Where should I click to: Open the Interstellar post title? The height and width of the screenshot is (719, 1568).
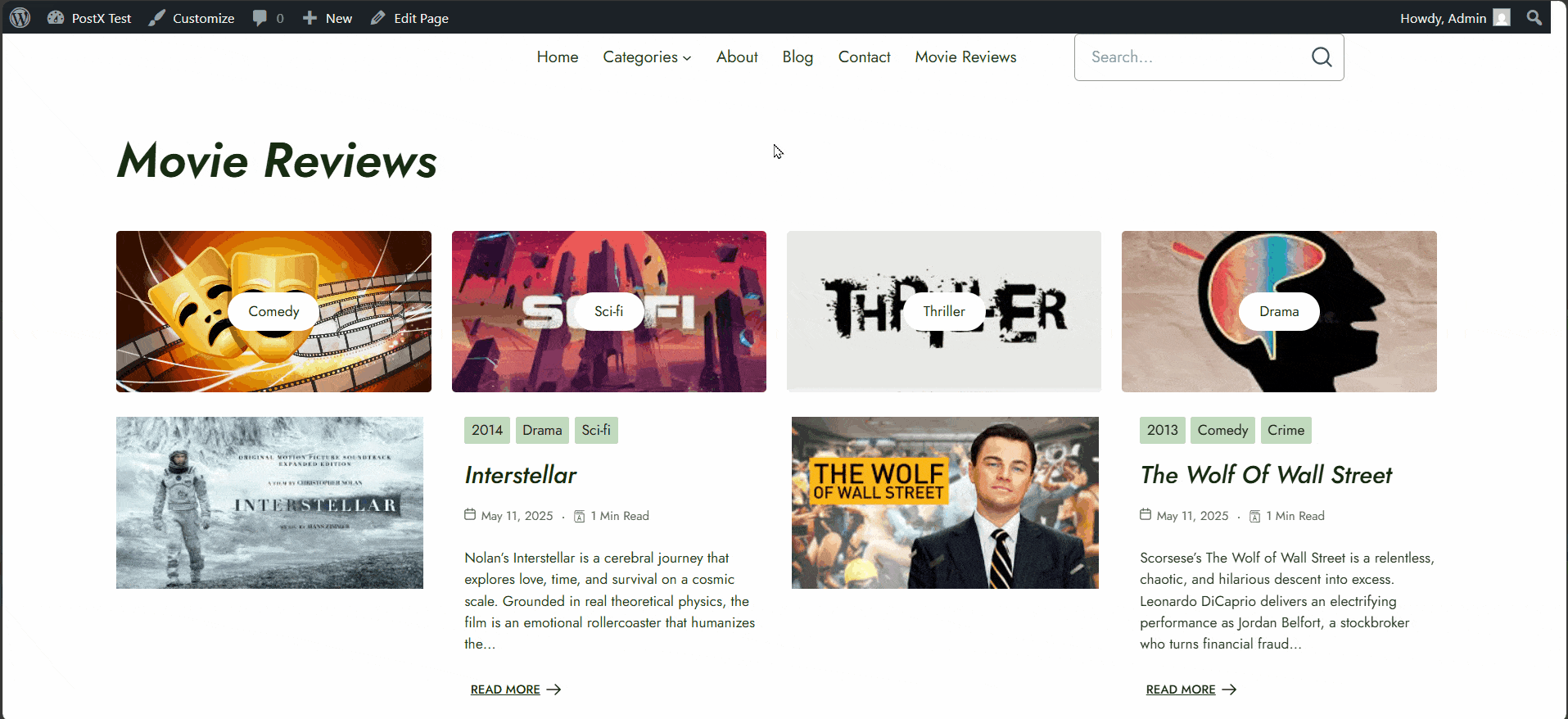click(521, 475)
